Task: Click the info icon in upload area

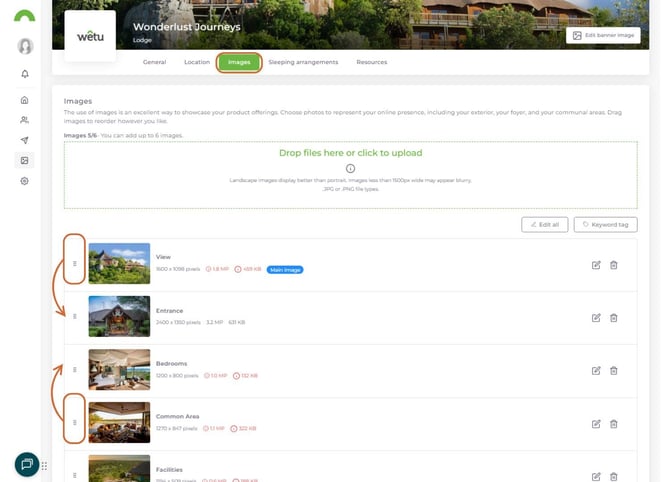Action: tap(350, 168)
